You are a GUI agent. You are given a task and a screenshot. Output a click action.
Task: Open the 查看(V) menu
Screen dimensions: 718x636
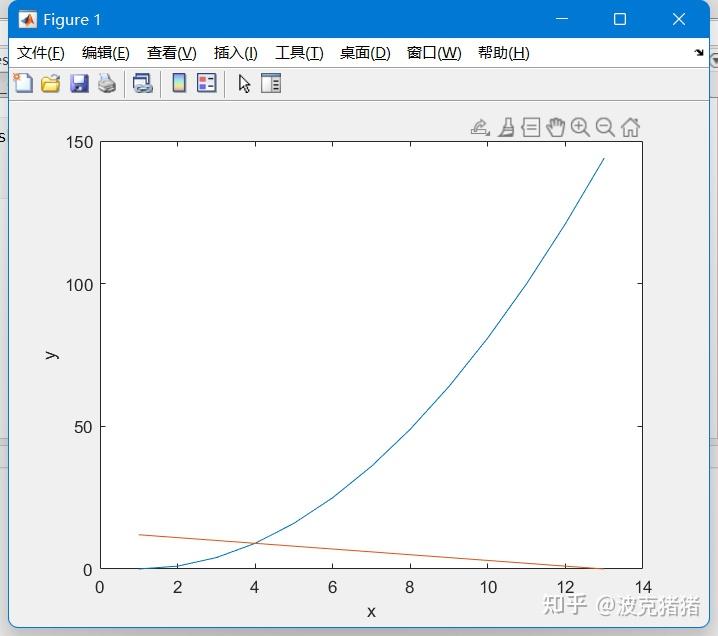tap(172, 53)
